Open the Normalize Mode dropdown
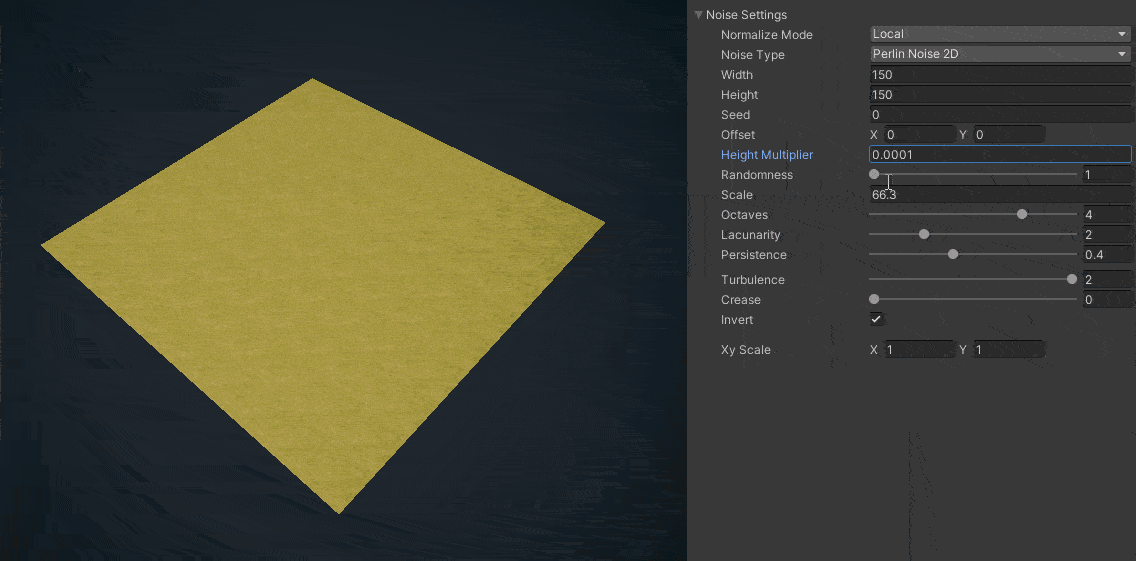The image size is (1136, 561). pos(999,34)
